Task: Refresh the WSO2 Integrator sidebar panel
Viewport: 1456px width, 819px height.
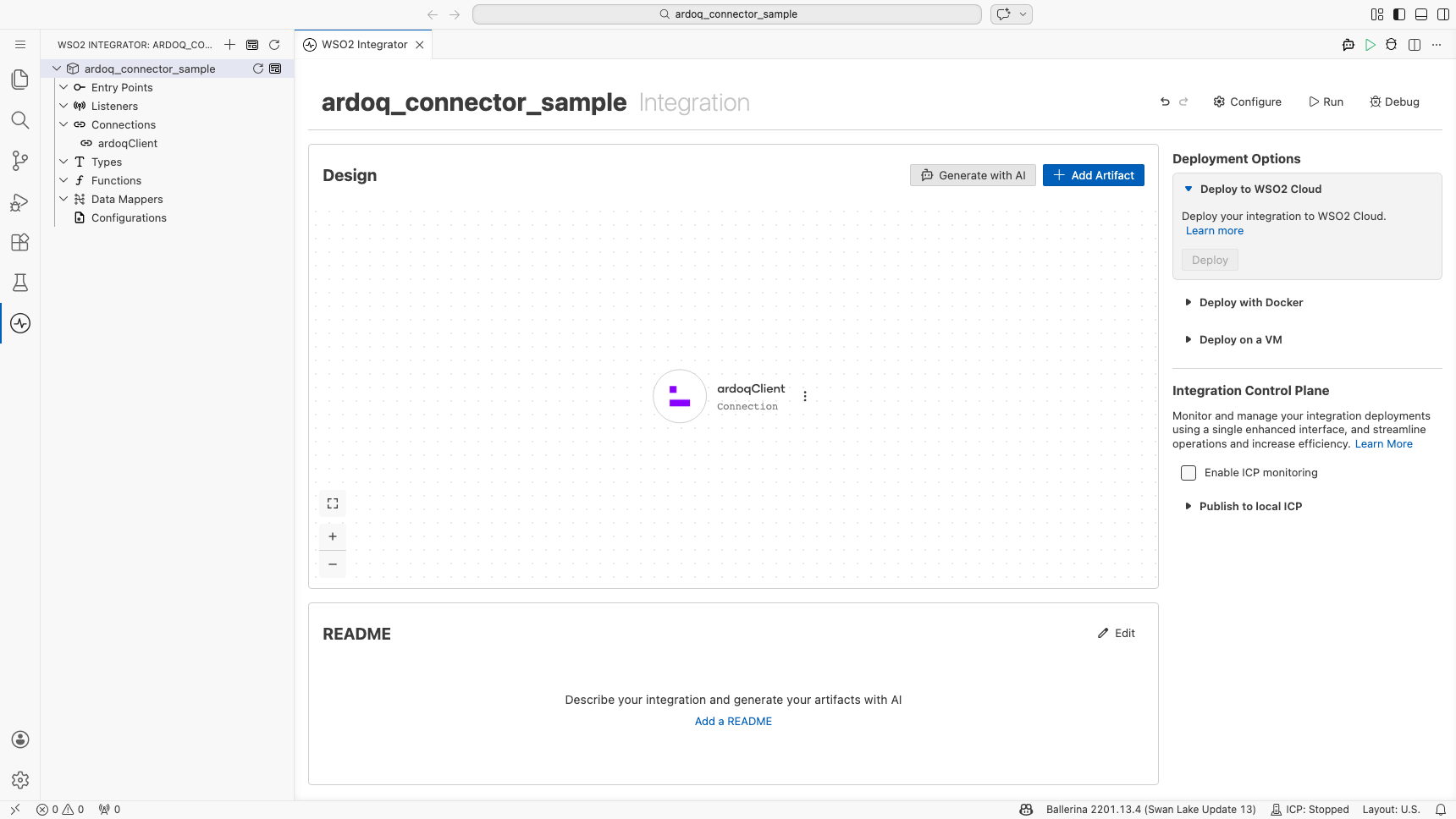Action: (x=274, y=45)
